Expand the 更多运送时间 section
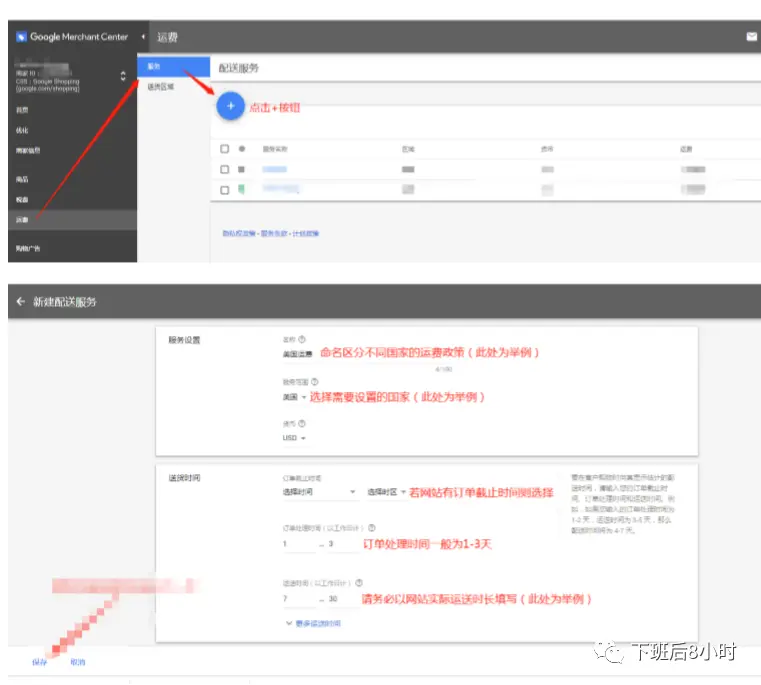 pyautogui.click(x=313, y=623)
